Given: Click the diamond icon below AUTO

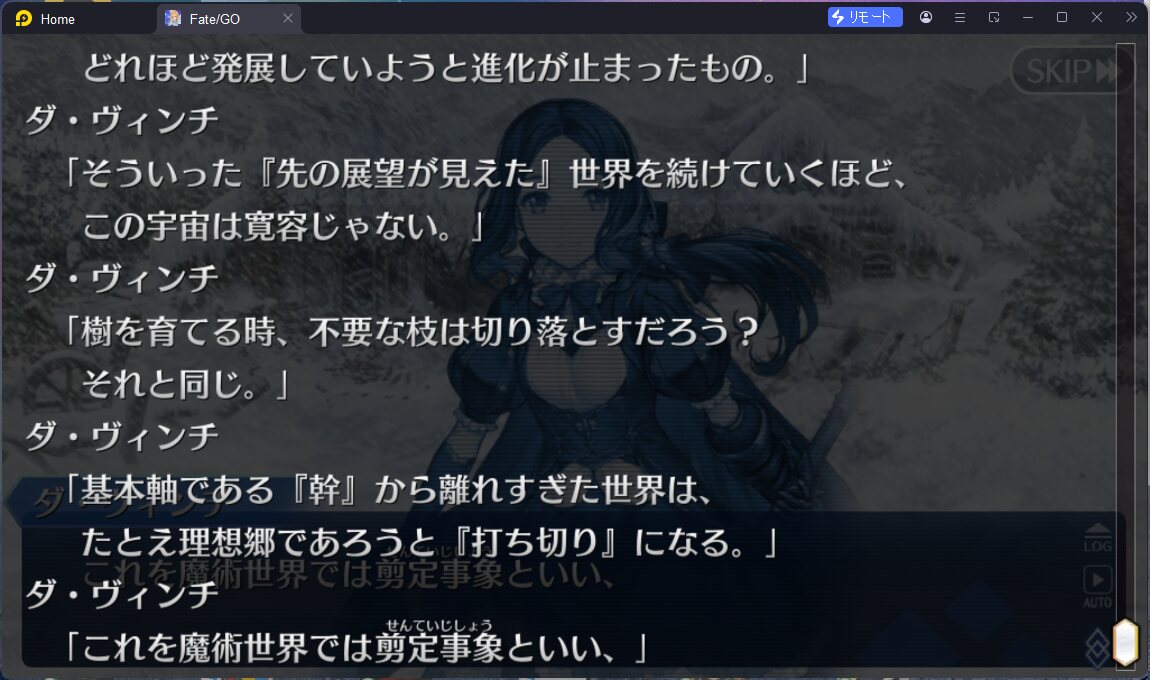Looking at the screenshot, I should click(x=1097, y=647).
